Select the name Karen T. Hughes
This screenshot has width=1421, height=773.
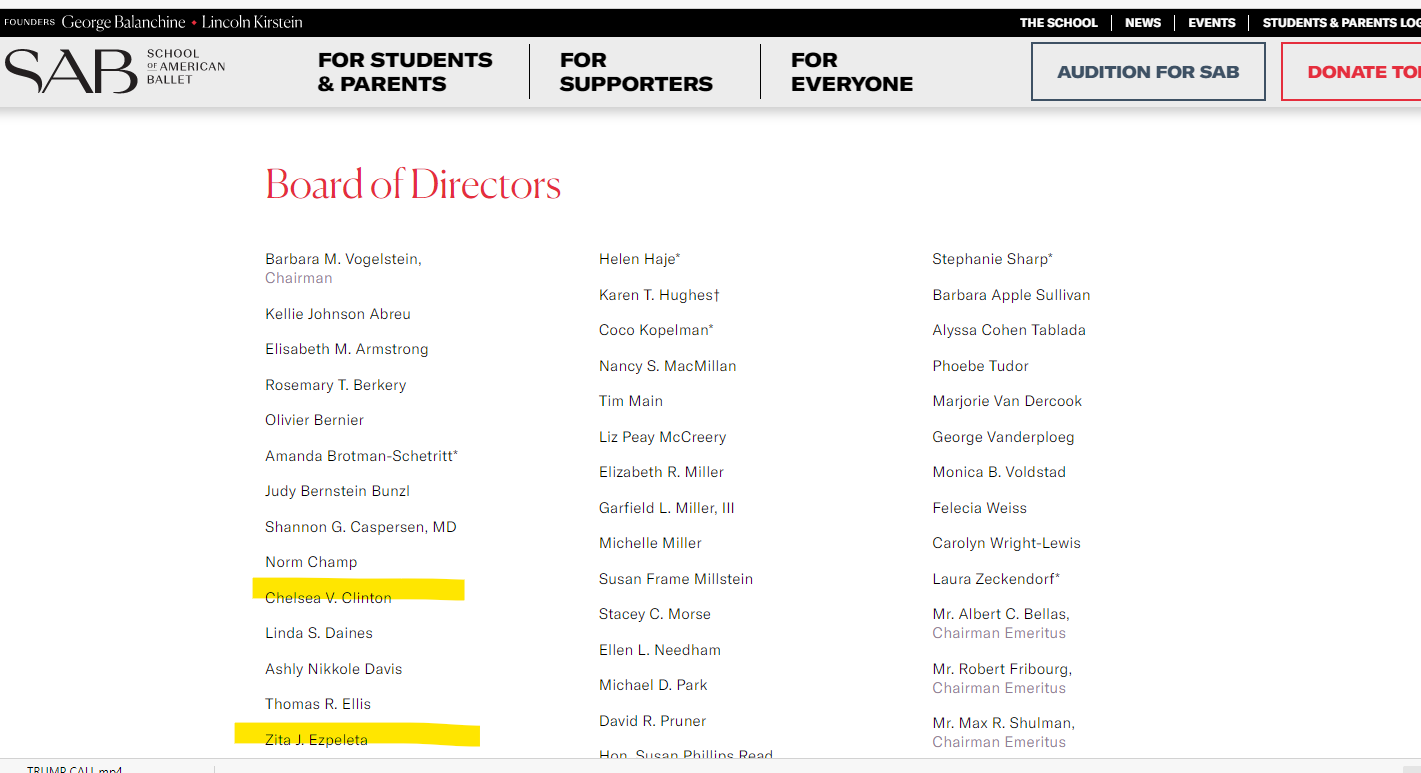[x=659, y=295]
